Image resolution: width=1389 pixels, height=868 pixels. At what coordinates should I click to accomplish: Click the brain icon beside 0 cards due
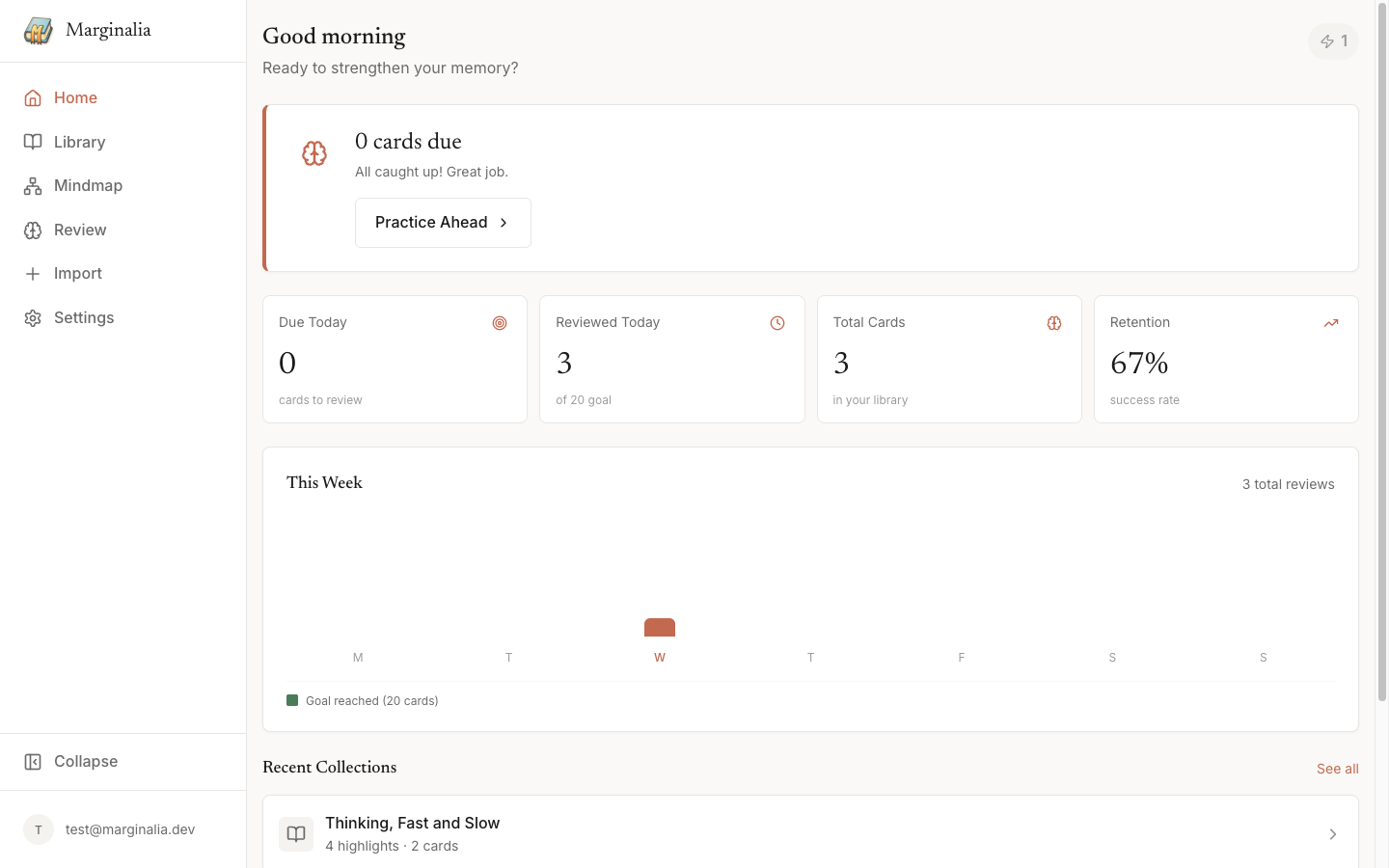click(314, 152)
